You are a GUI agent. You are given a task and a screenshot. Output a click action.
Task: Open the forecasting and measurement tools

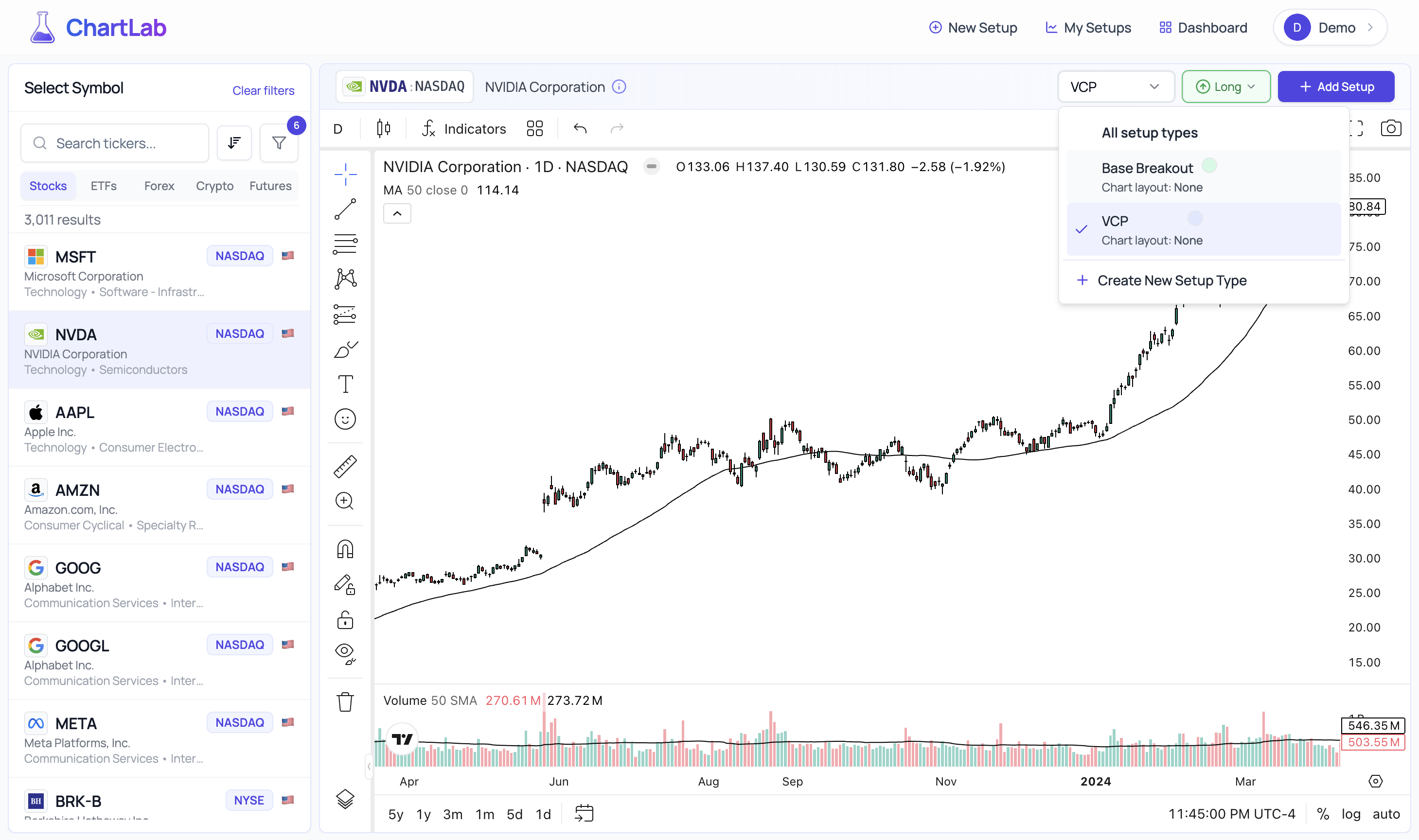click(x=345, y=314)
